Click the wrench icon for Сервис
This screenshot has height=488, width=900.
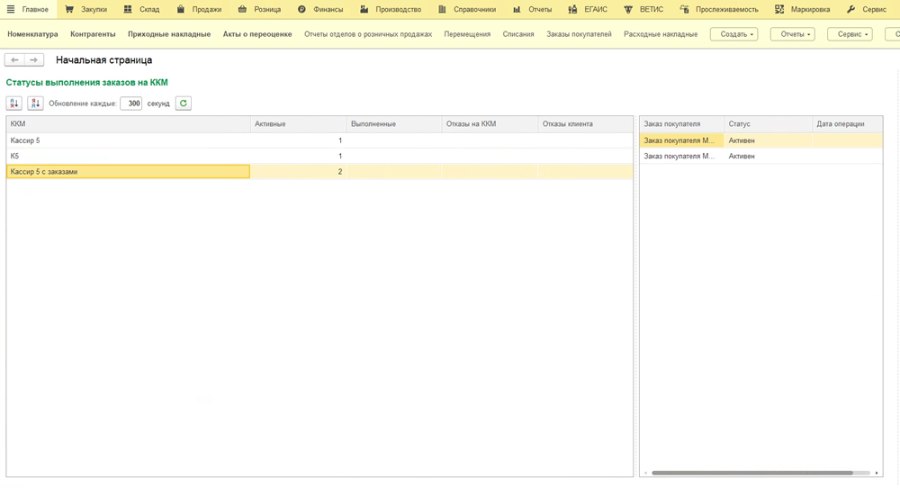(851, 9)
